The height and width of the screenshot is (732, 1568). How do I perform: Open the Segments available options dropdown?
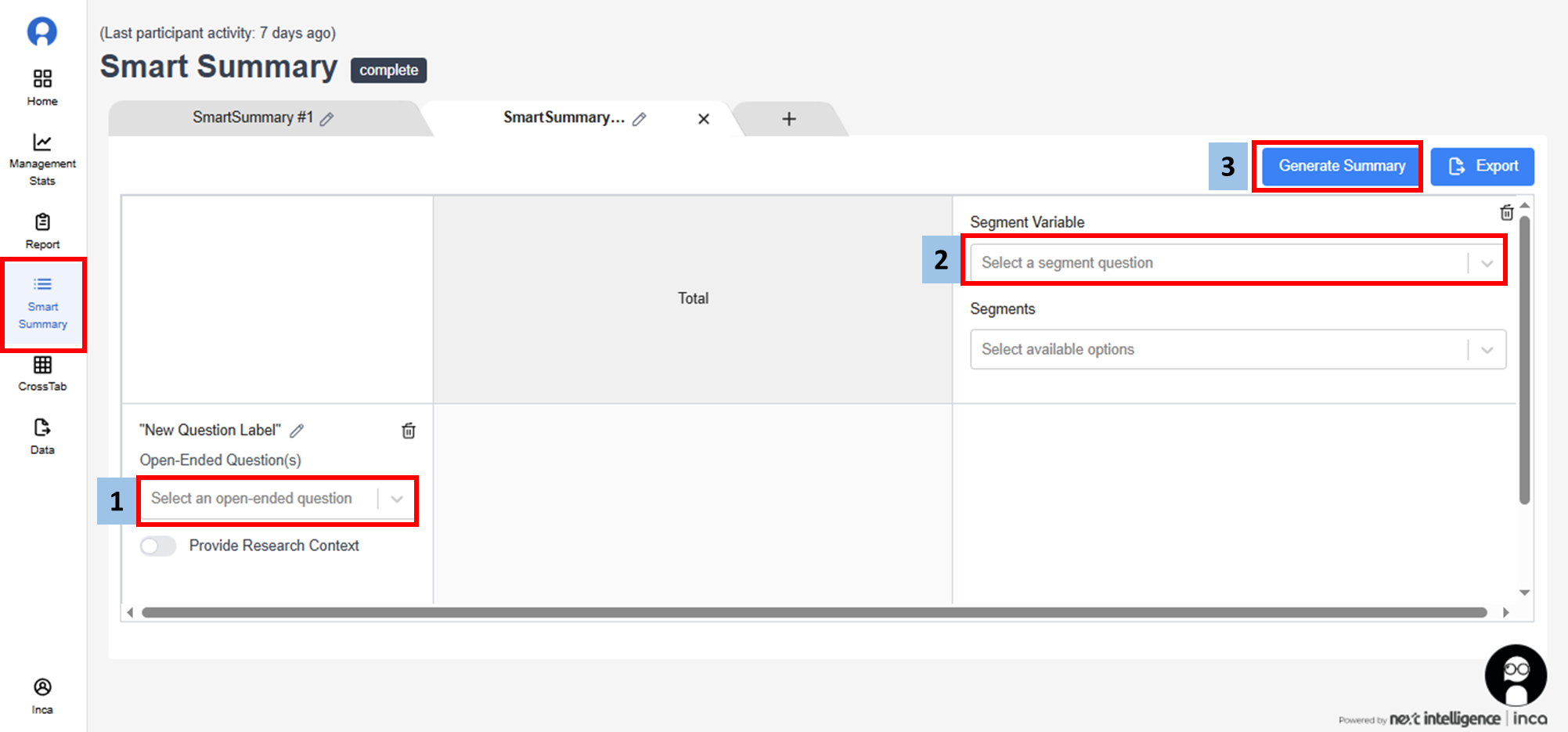(x=1237, y=349)
